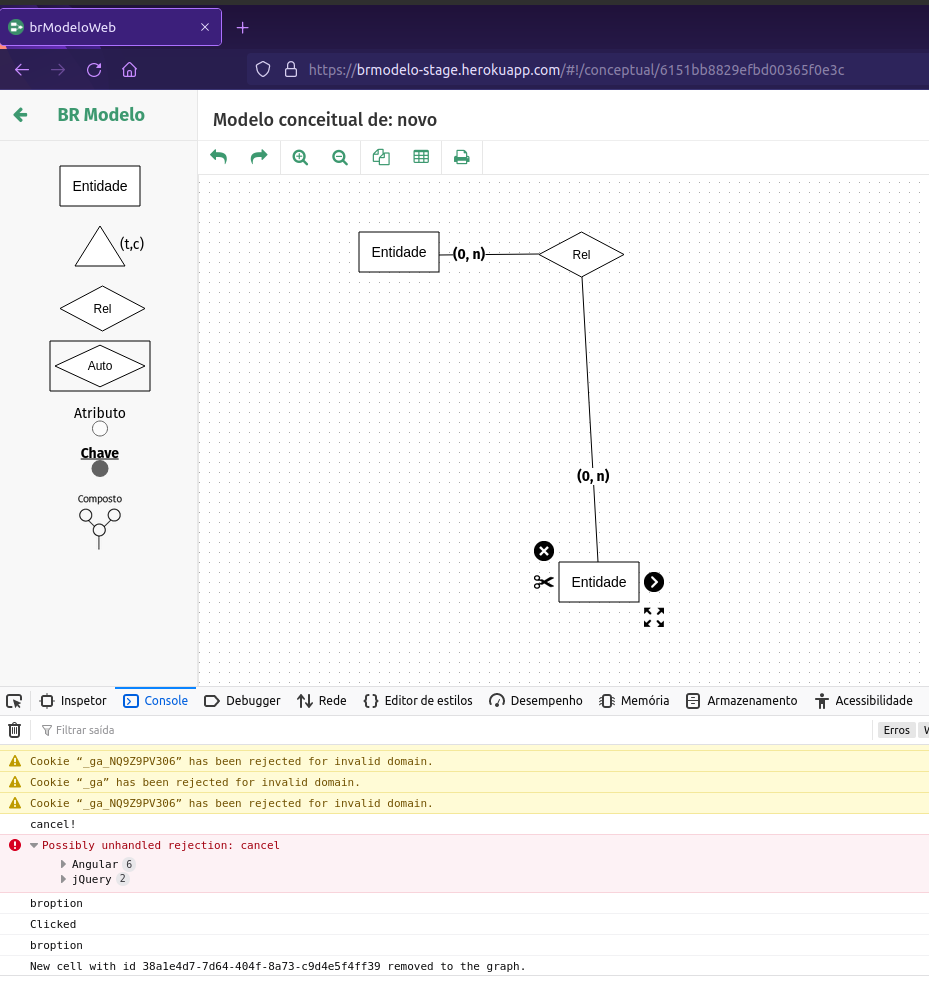Reload the page with the refresh icon

point(94,70)
